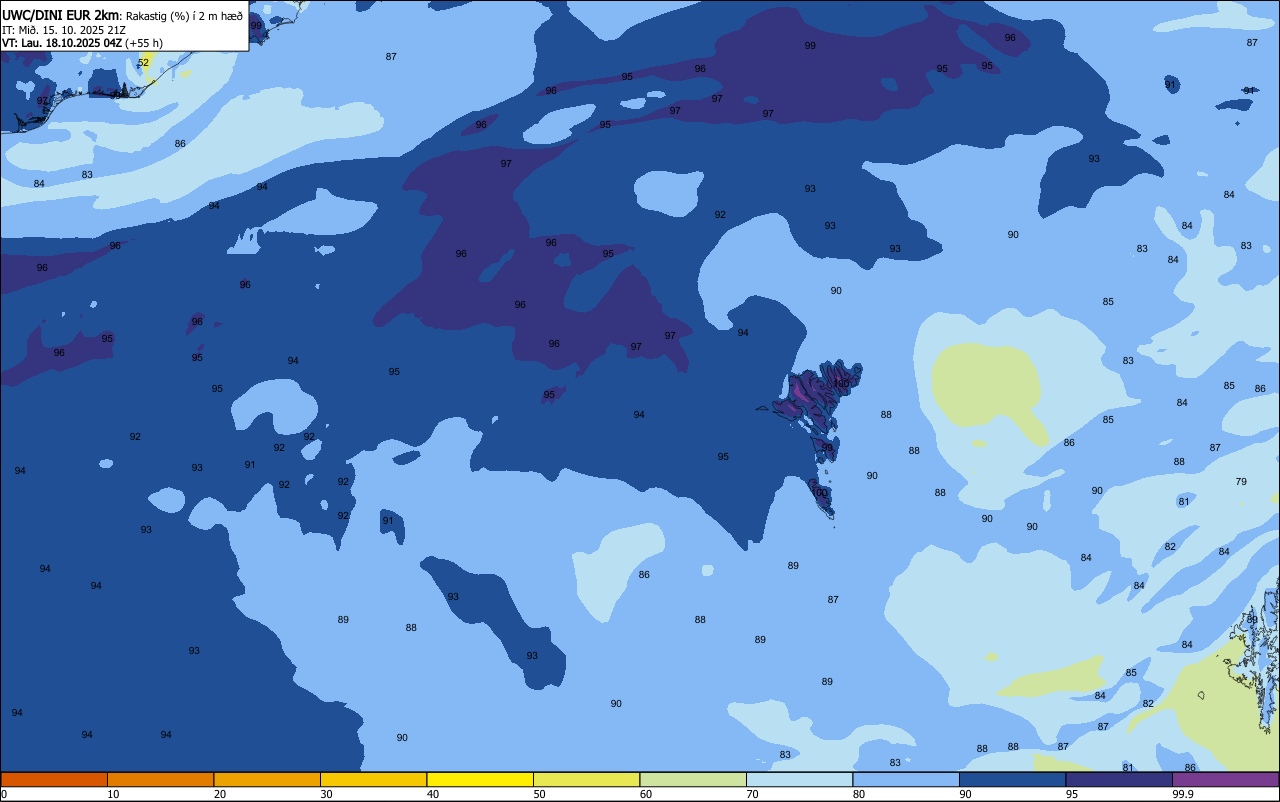Image resolution: width=1280 pixels, height=802 pixels.
Task: Click the 30–40 legend color swatch
Action: click(373, 779)
